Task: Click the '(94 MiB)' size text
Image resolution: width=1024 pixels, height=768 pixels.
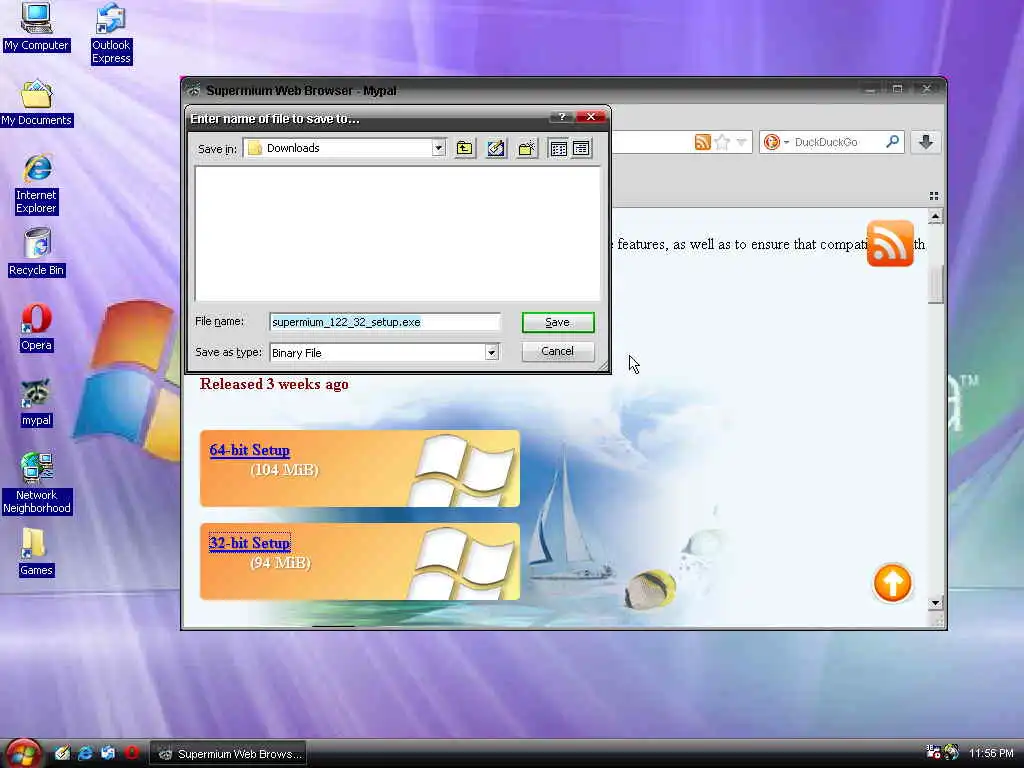Action: click(280, 562)
